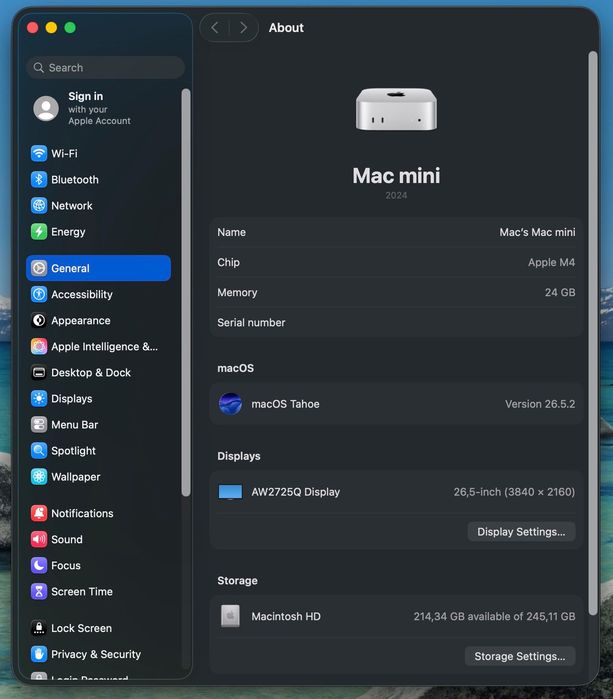The image size is (613, 699).
Task: Open the Focus moon icon
Action: point(39,565)
